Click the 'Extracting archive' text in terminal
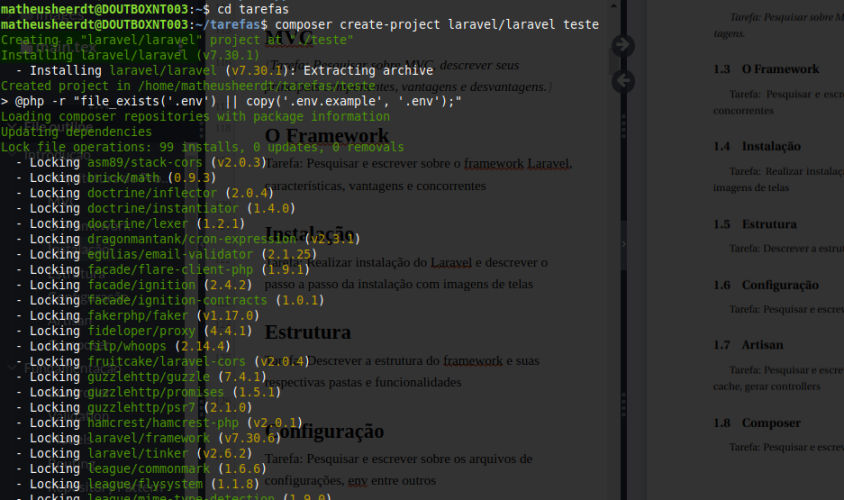This screenshot has width=844, height=500. coord(368,70)
